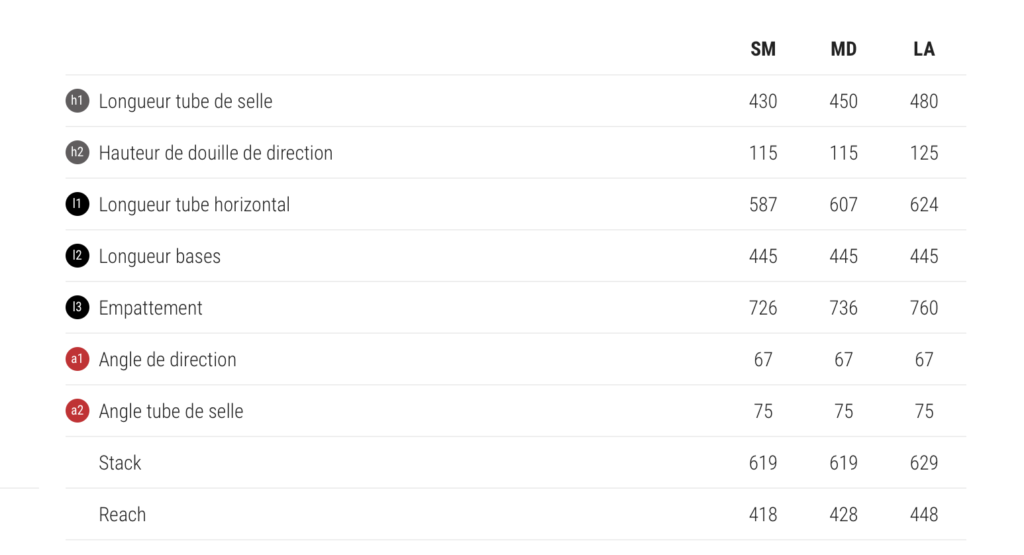The width and height of the screenshot is (1024, 555).
Task: Click the Longueur tube horizontal label
Action: [194, 205]
